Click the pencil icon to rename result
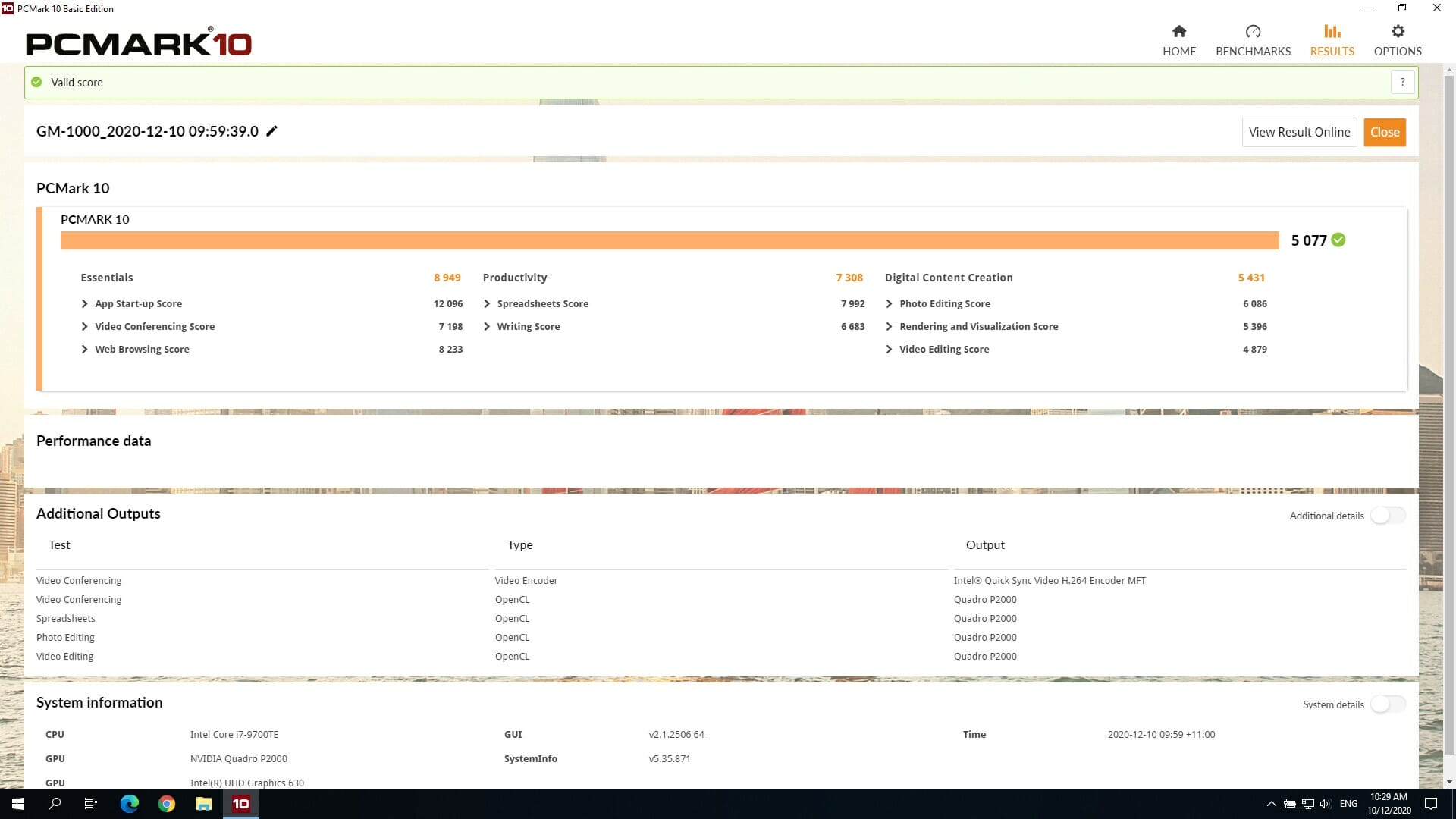 pyautogui.click(x=272, y=131)
